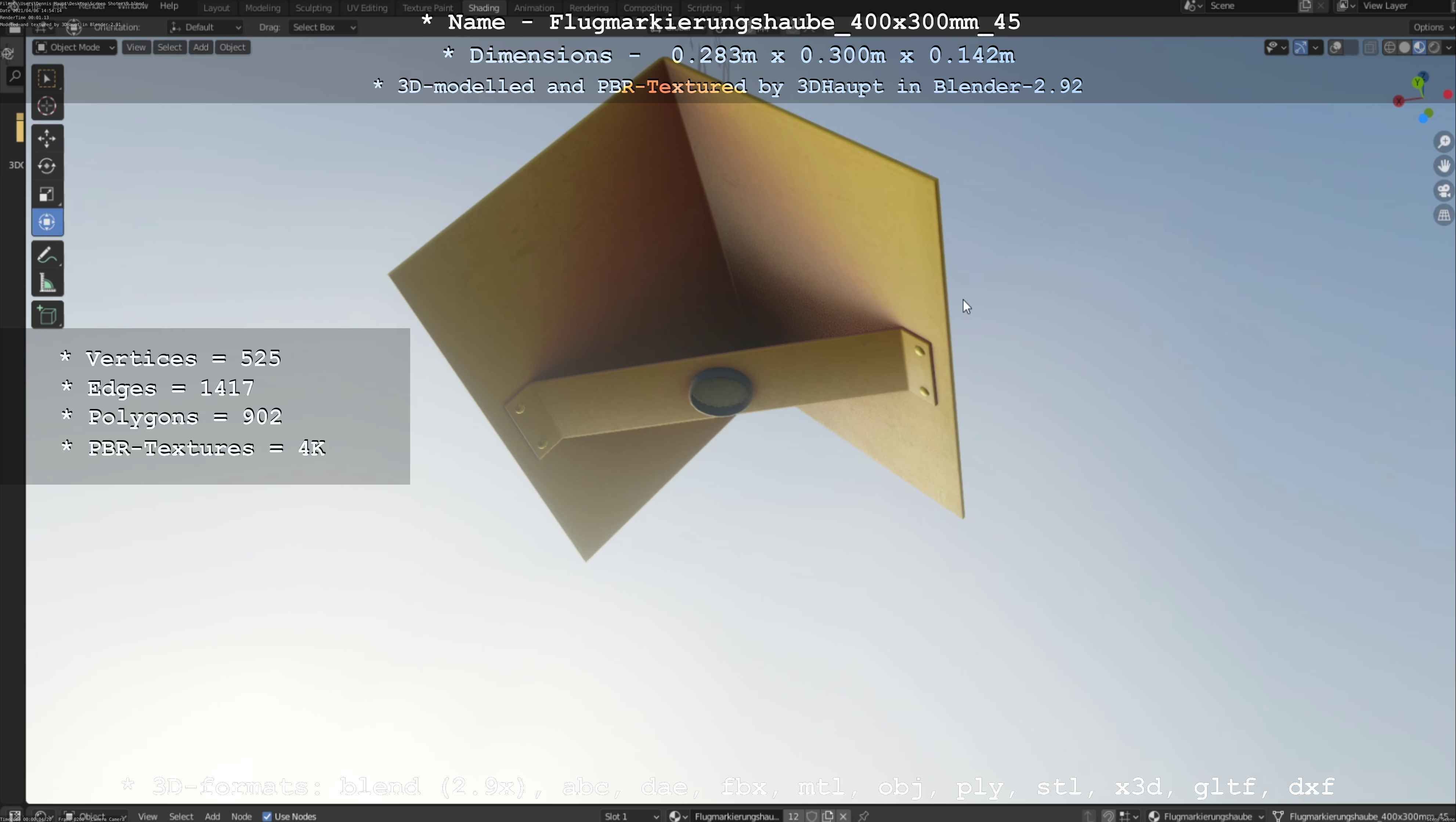Open object visibility and selectability dropdown
Viewport: 1456px width, 822px height.
1276,47
